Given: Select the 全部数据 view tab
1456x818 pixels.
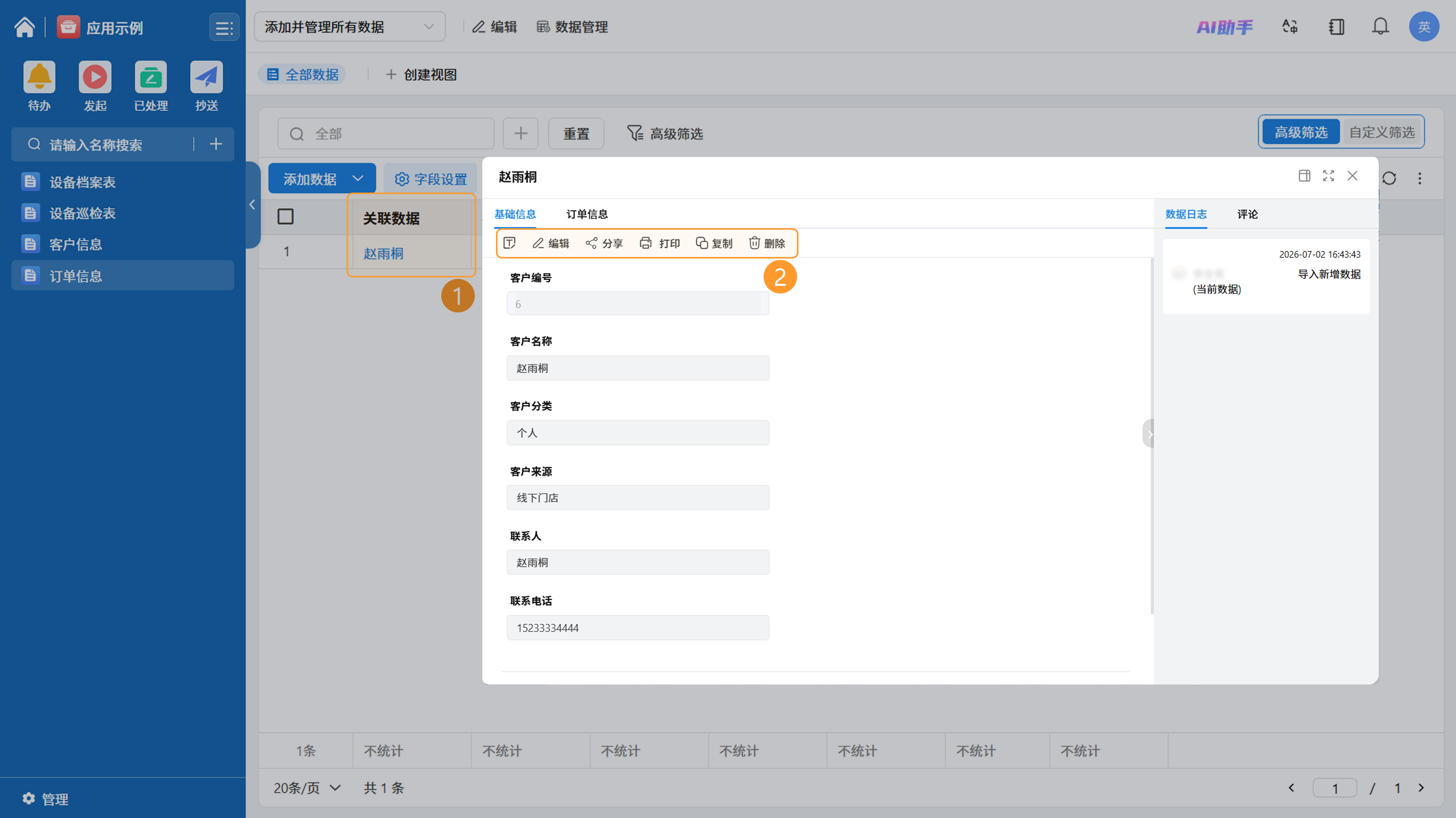Looking at the screenshot, I should click(x=303, y=75).
